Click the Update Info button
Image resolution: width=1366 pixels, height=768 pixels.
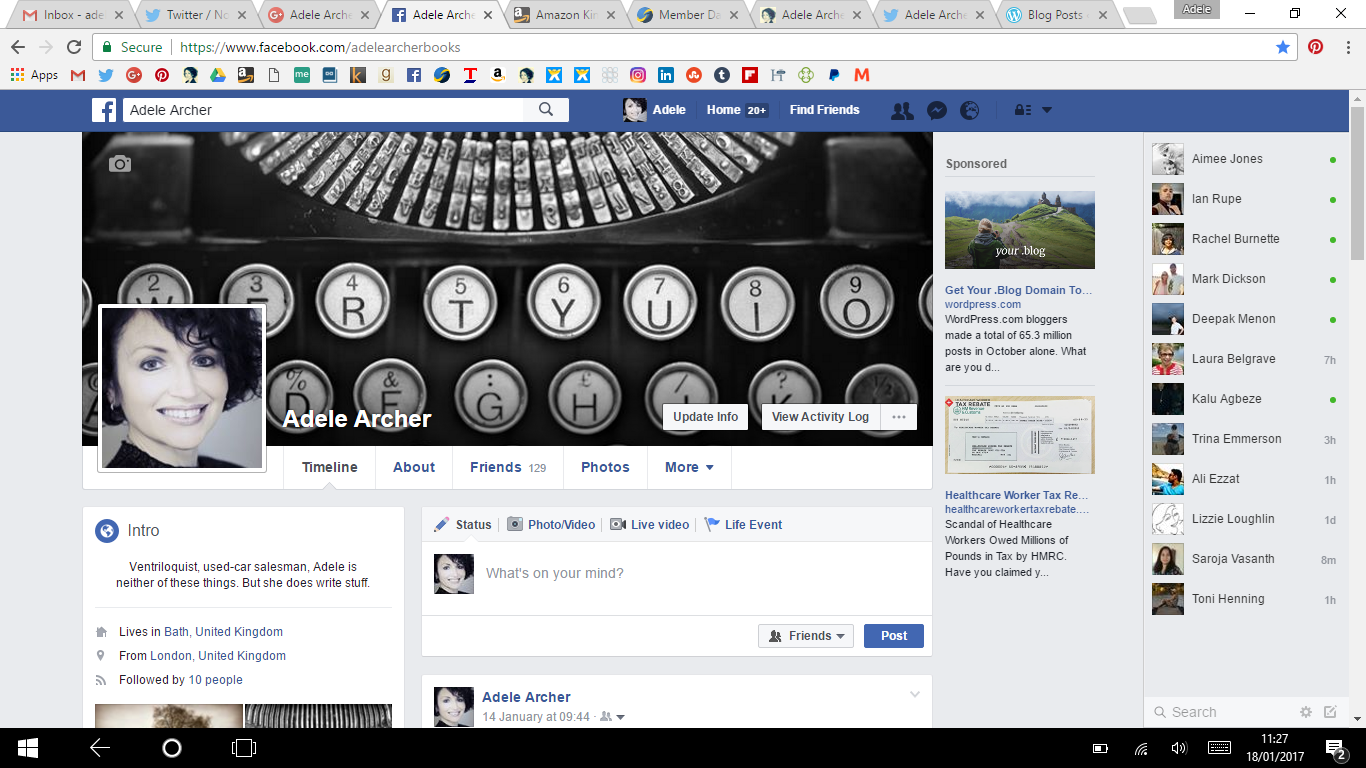tap(705, 417)
